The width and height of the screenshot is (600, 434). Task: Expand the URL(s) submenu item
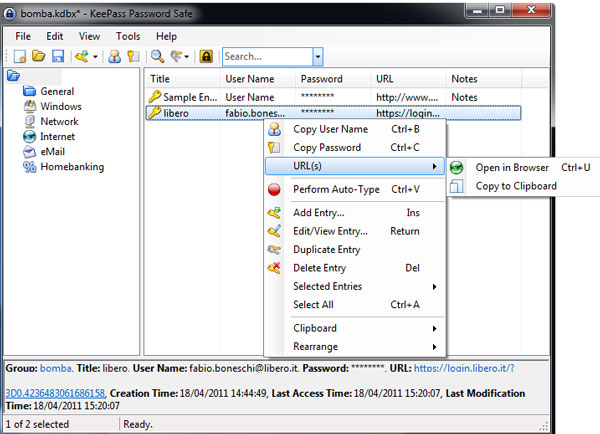pyautogui.click(x=355, y=166)
